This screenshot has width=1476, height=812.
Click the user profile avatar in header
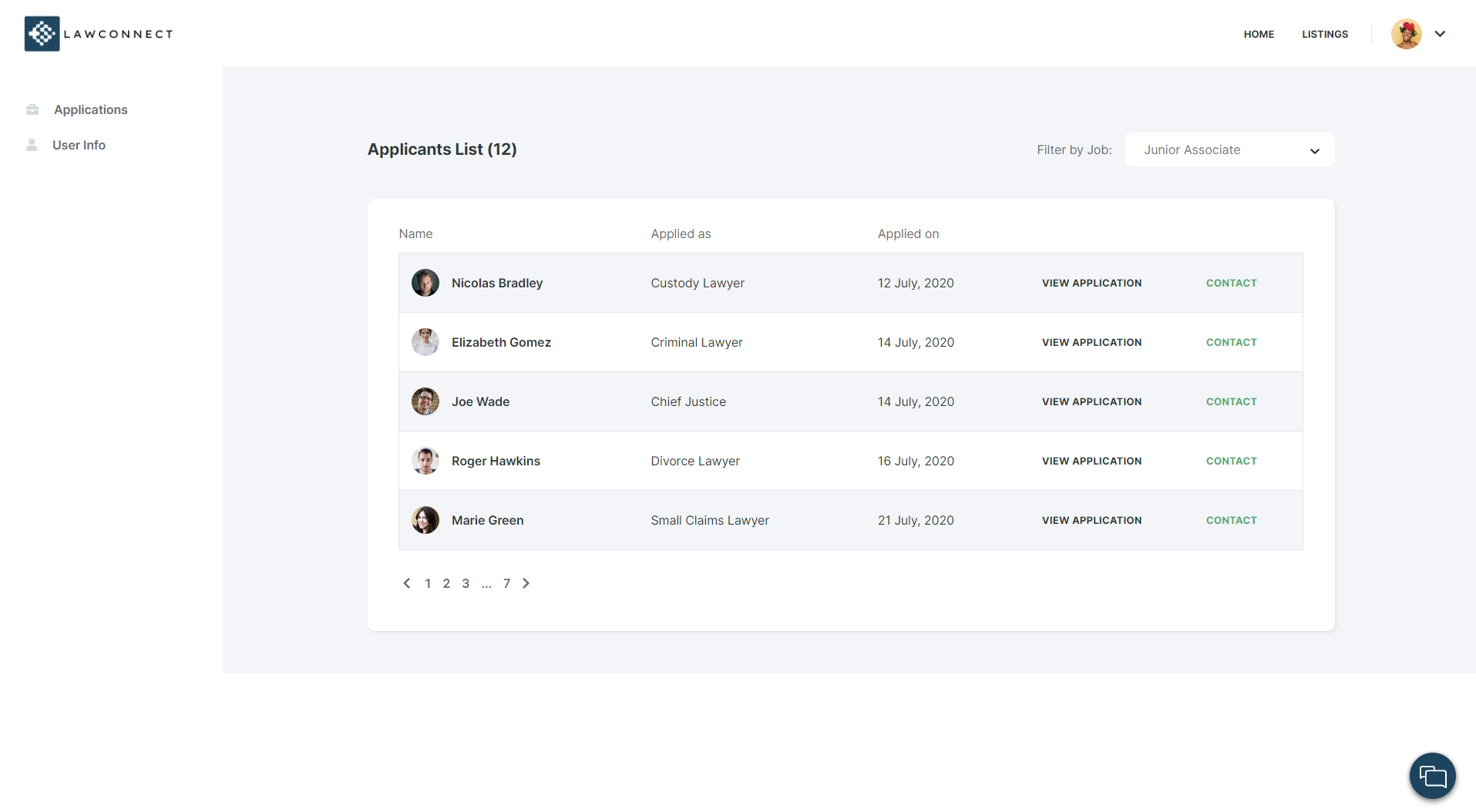[x=1406, y=34]
